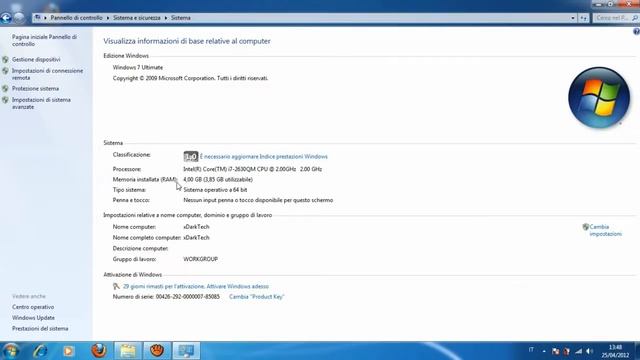Click shield icon beside Gestione dispositivi
Image resolution: width=640 pixels, height=360 pixels.
(5, 60)
